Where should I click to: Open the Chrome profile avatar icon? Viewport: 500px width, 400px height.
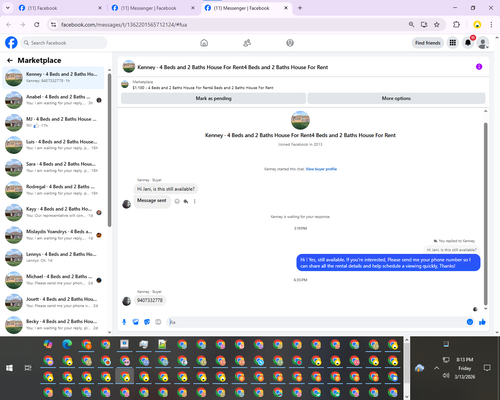pos(477,24)
